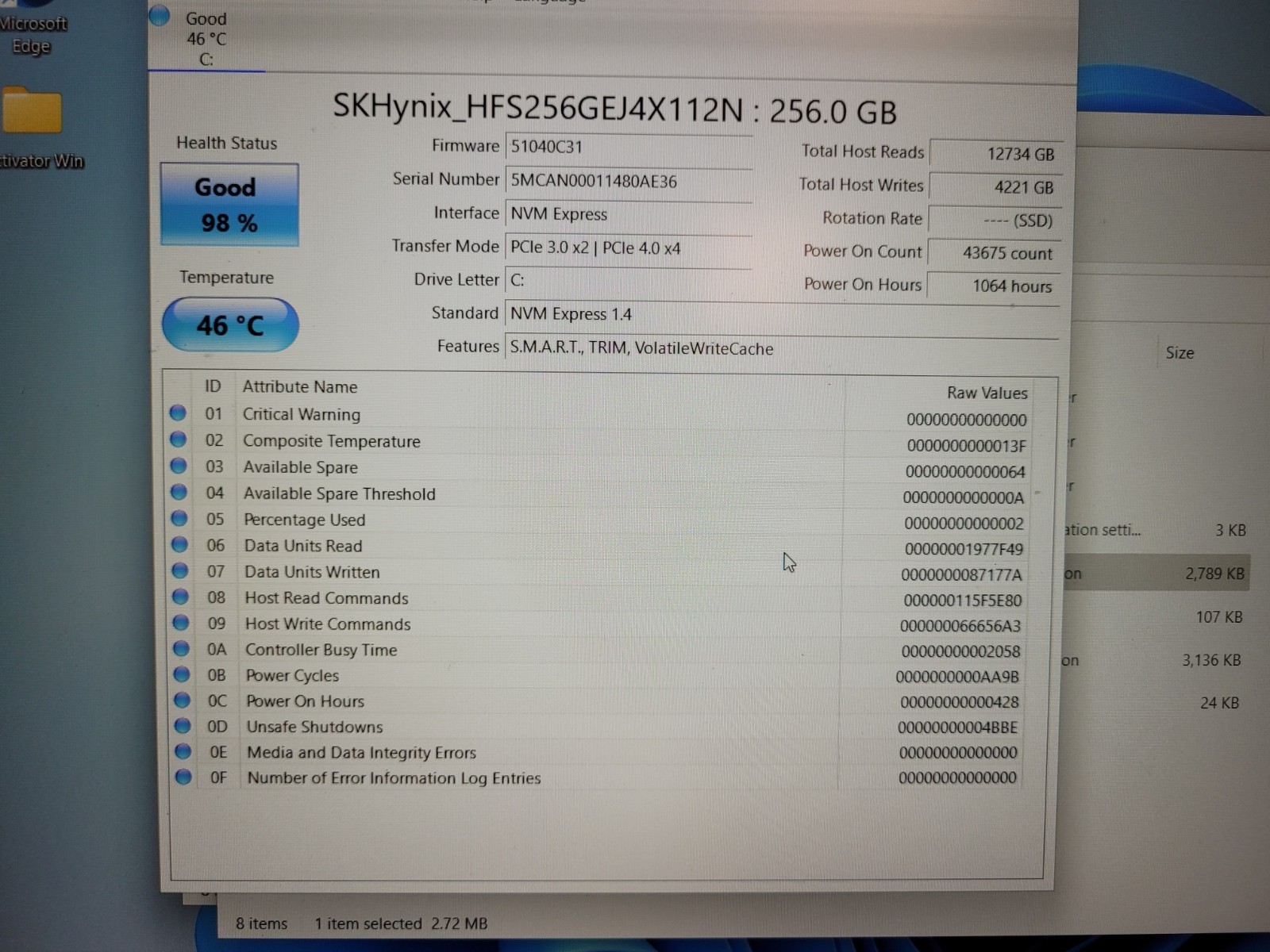Click status dot beside Data Units Read
The image size is (1270, 952).
tap(179, 544)
